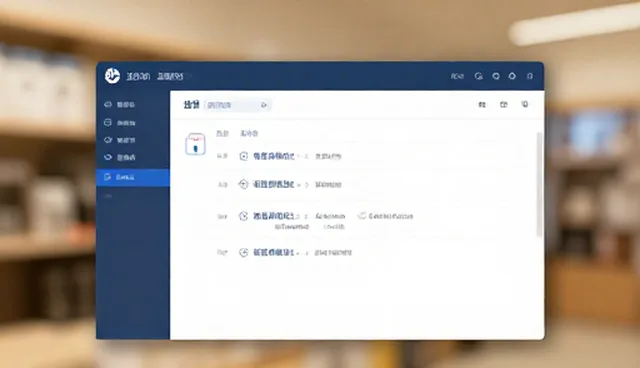The height and width of the screenshot is (368, 640).
Task: Open the dropdown field next to the page title
Action: (x=238, y=105)
